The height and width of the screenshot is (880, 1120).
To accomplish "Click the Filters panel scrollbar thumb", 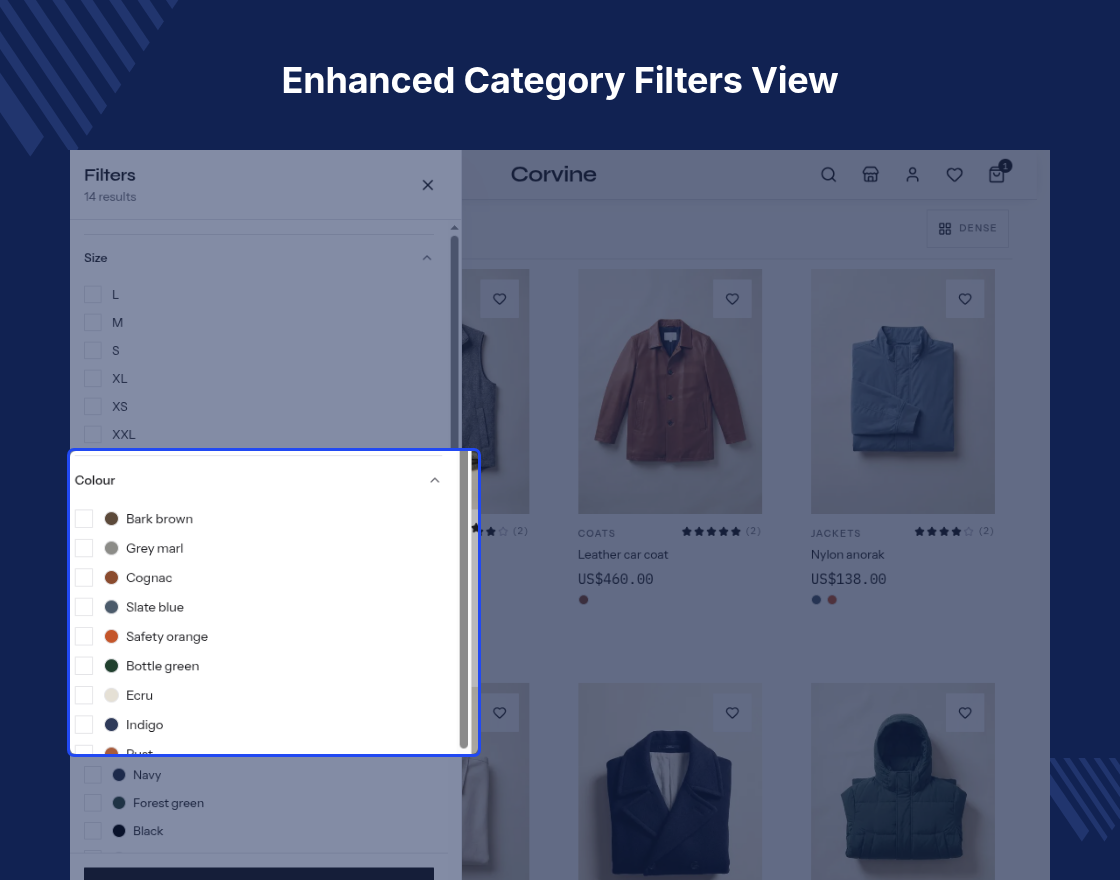I will point(454,343).
